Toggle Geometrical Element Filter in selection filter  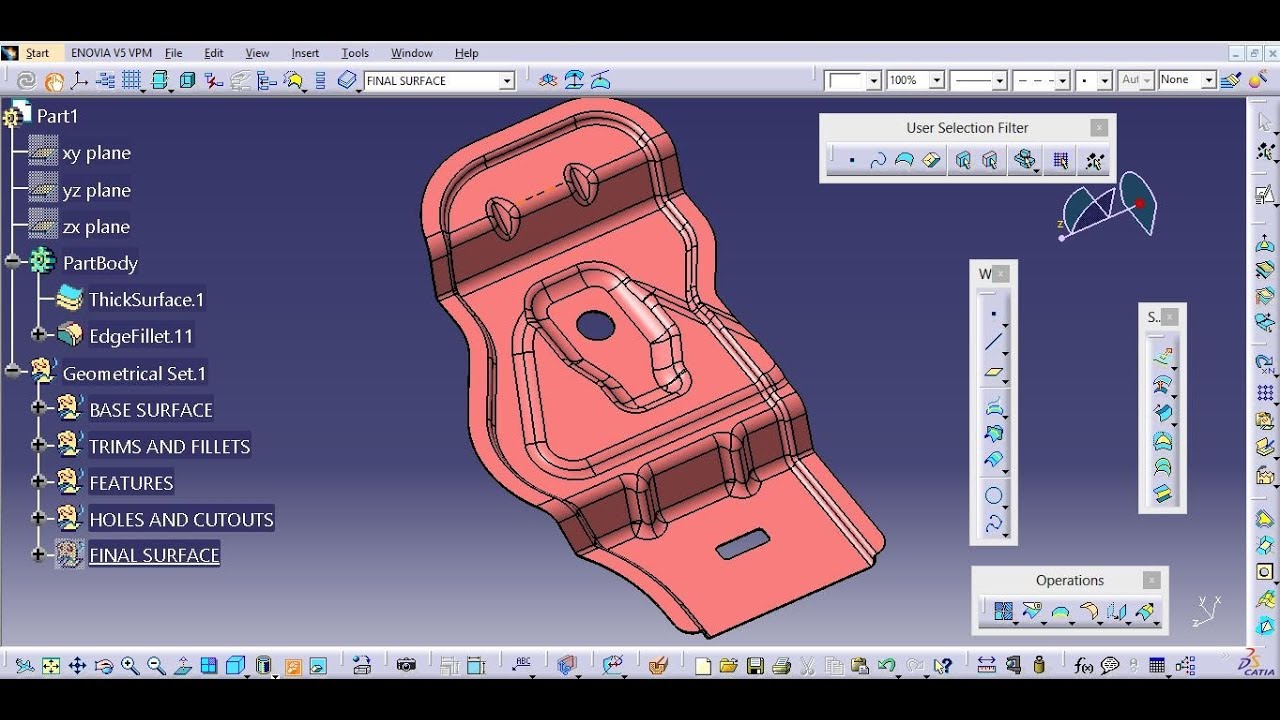[x=990, y=160]
